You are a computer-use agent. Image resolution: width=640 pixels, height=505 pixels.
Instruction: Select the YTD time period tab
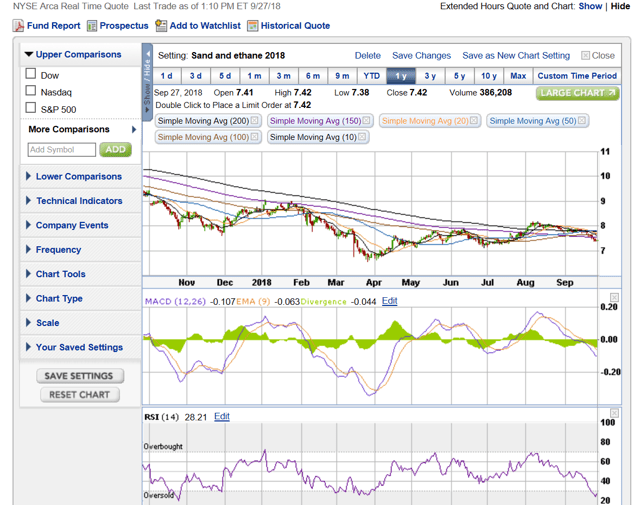point(372,76)
